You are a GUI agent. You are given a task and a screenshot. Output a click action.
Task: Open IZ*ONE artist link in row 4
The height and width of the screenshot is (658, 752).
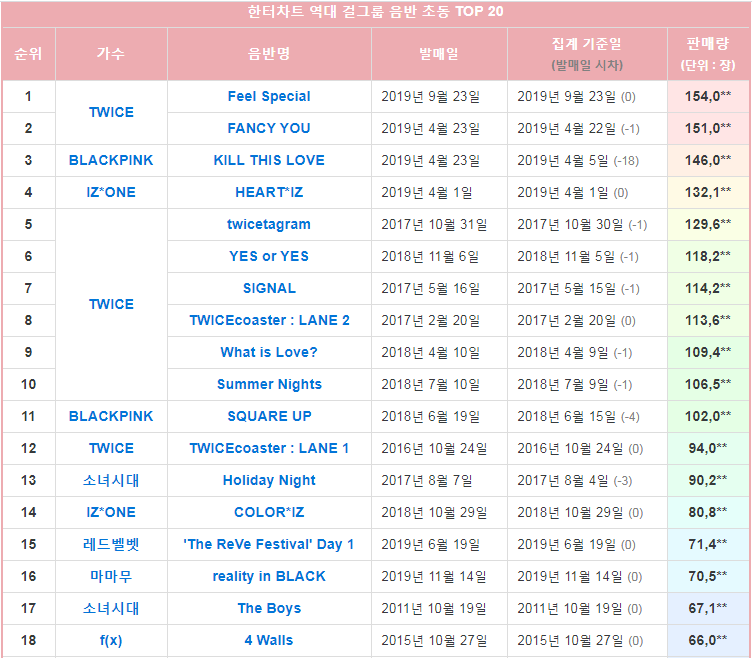click(x=111, y=192)
